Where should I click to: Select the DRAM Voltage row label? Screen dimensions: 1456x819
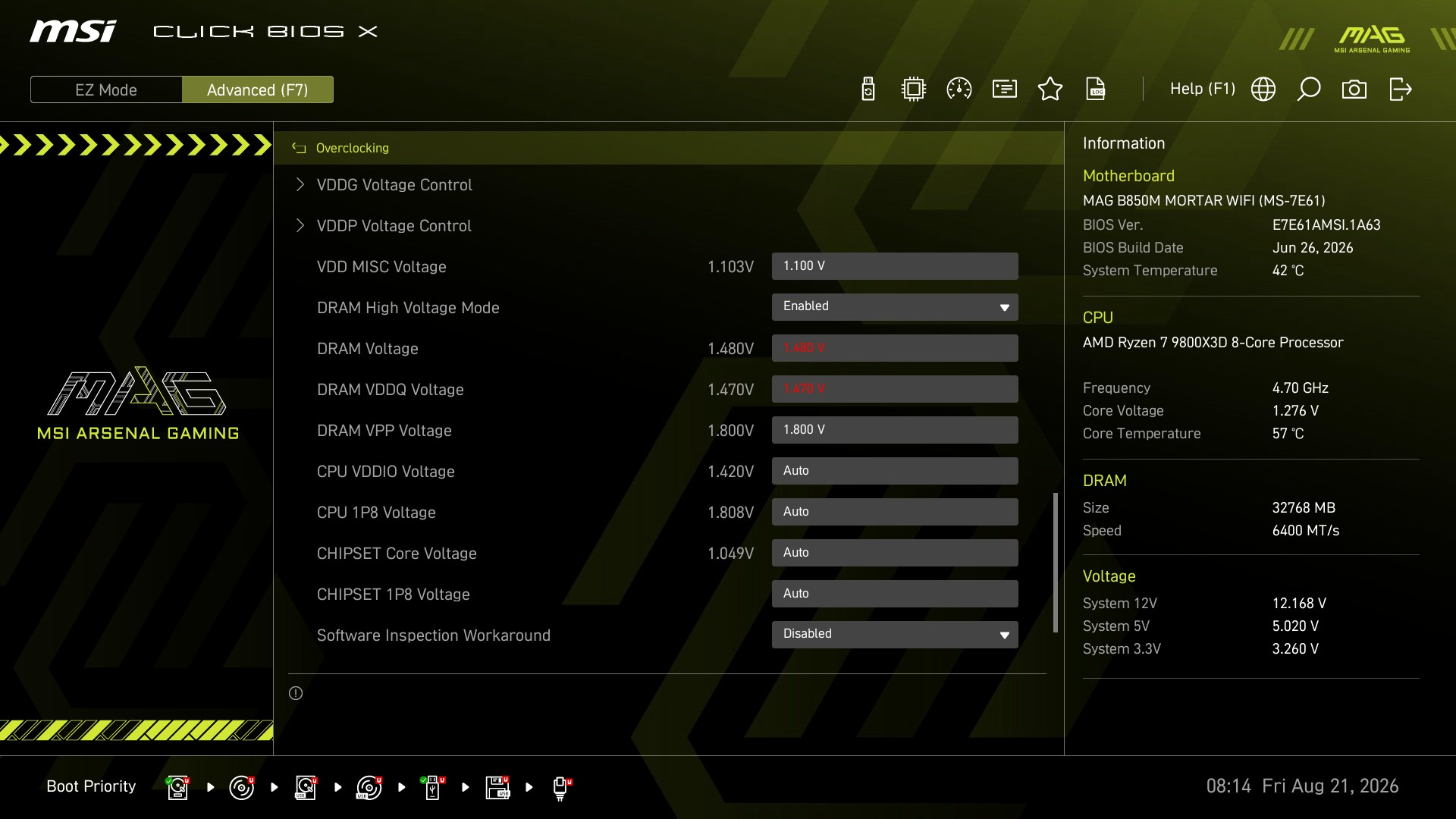pyautogui.click(x=368, y=349)
